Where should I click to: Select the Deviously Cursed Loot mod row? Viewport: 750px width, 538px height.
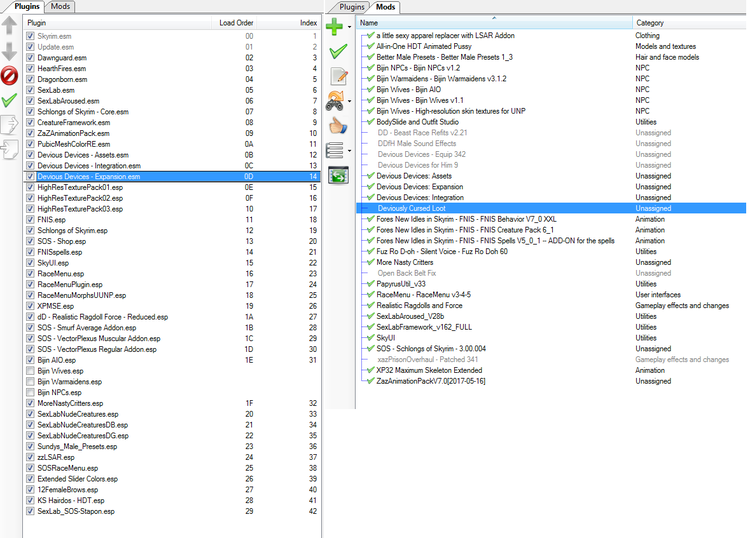click(551, 208)
